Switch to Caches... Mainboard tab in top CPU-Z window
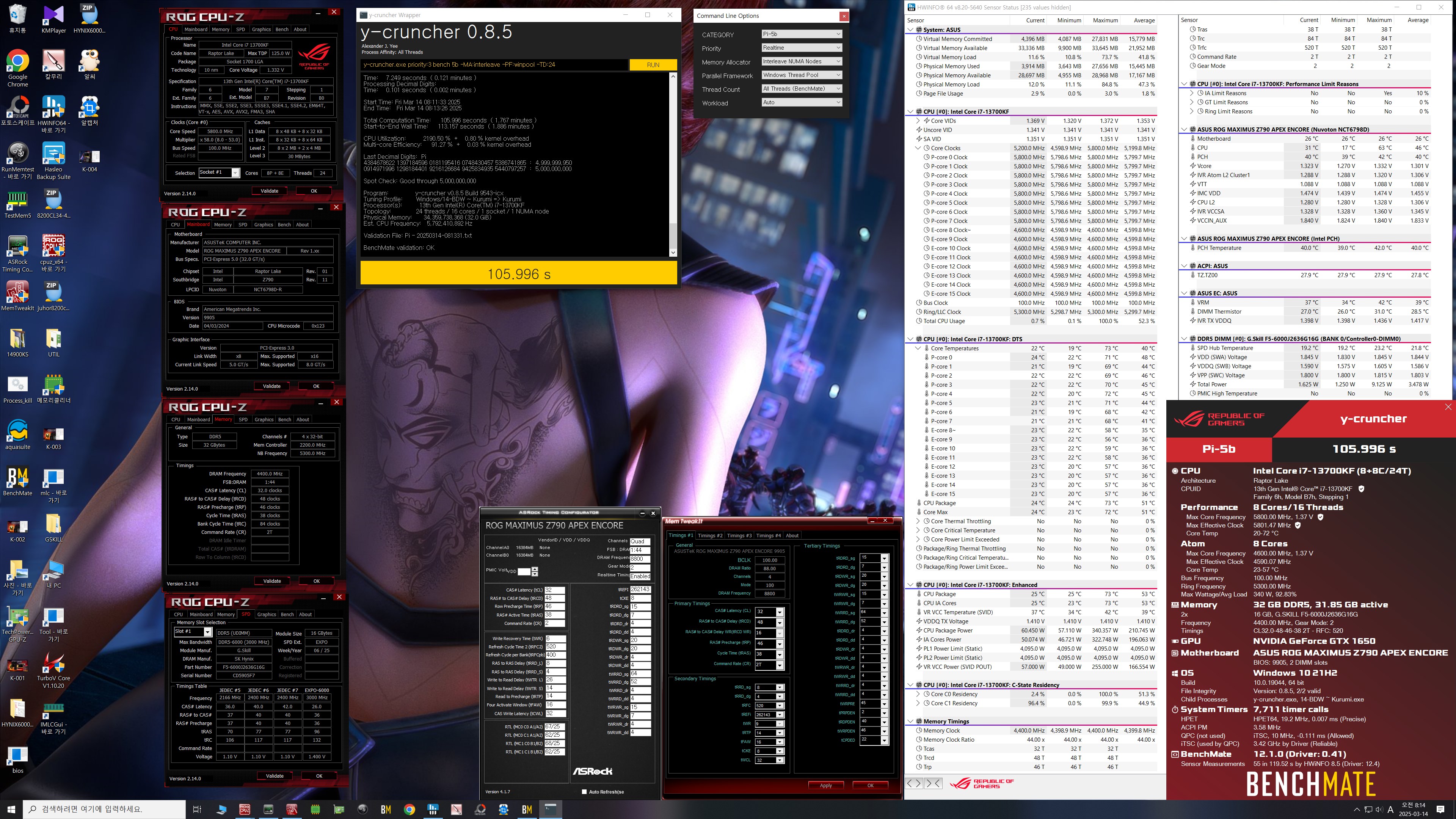 point(196,30)
